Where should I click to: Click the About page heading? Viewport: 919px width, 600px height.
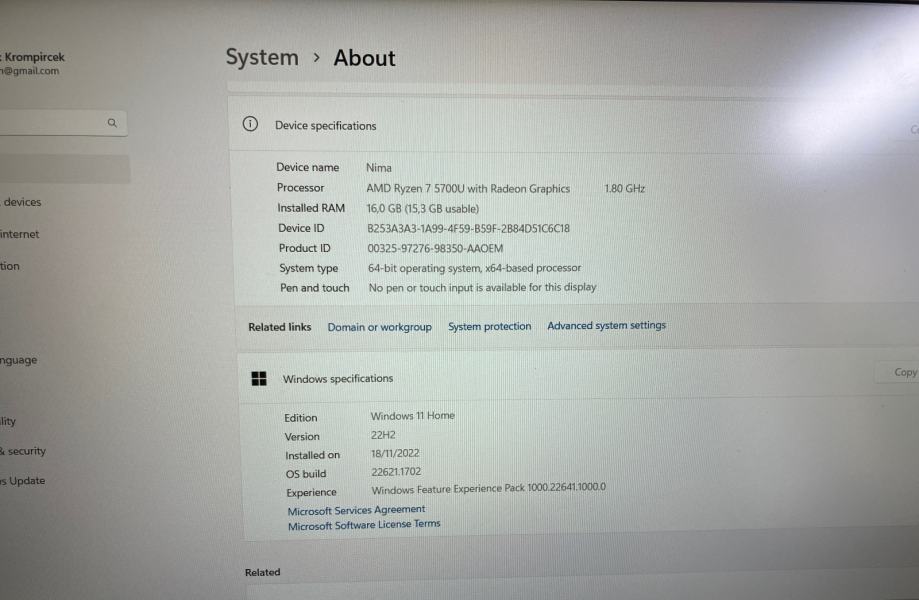click(x=365, y=58)
